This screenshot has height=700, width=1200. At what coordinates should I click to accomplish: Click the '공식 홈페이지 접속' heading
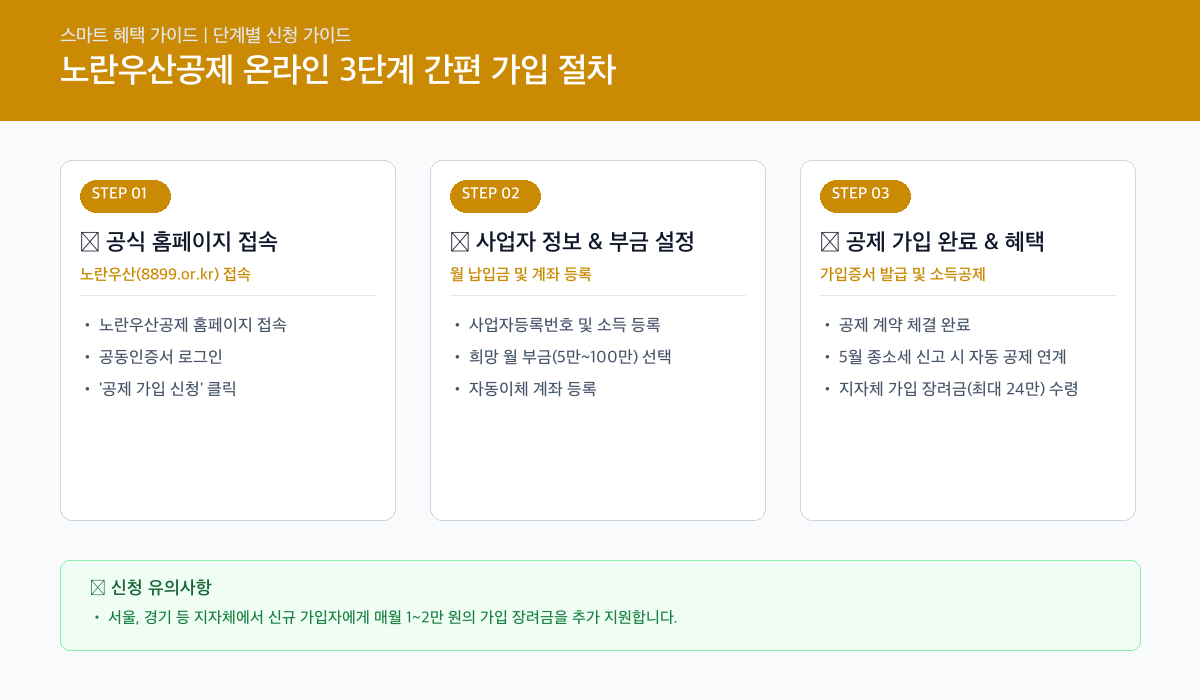[x=191, y=242]
